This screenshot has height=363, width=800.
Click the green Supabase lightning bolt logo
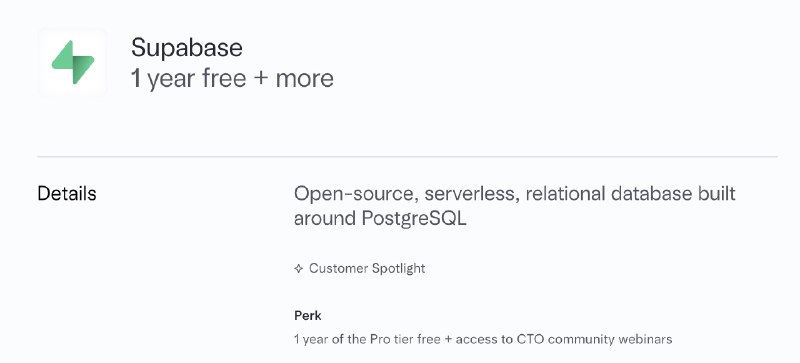click(x=73, y=62)
